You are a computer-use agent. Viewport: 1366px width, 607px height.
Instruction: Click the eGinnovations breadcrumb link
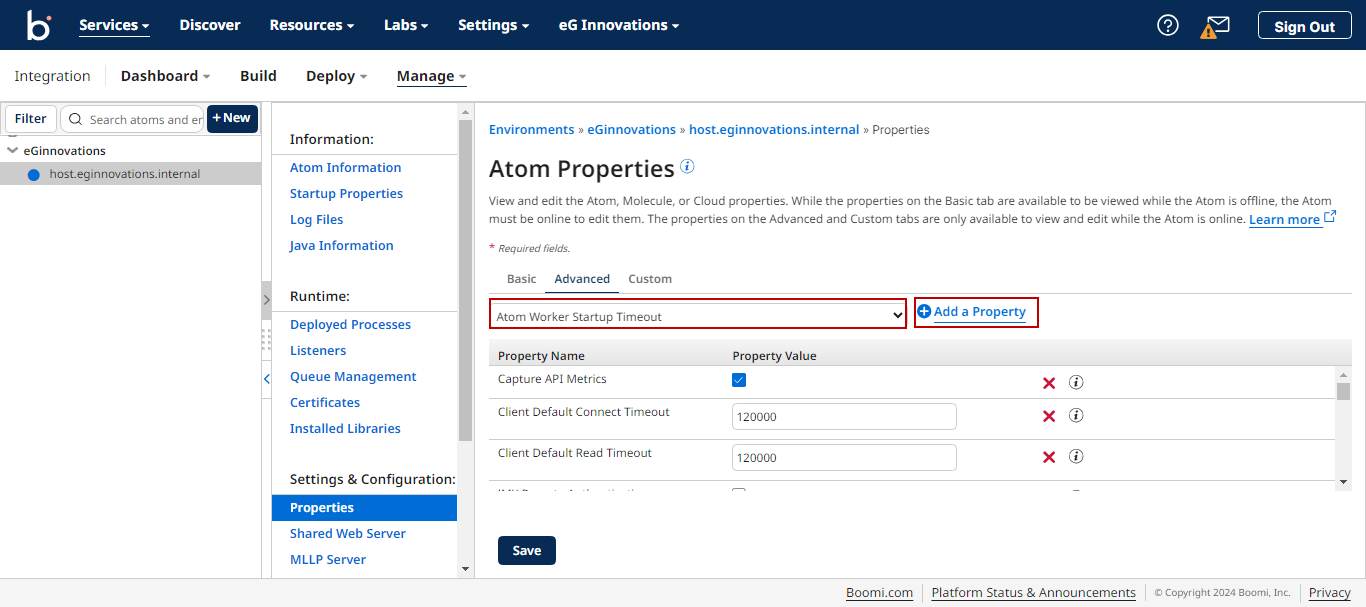pos(632,130)
